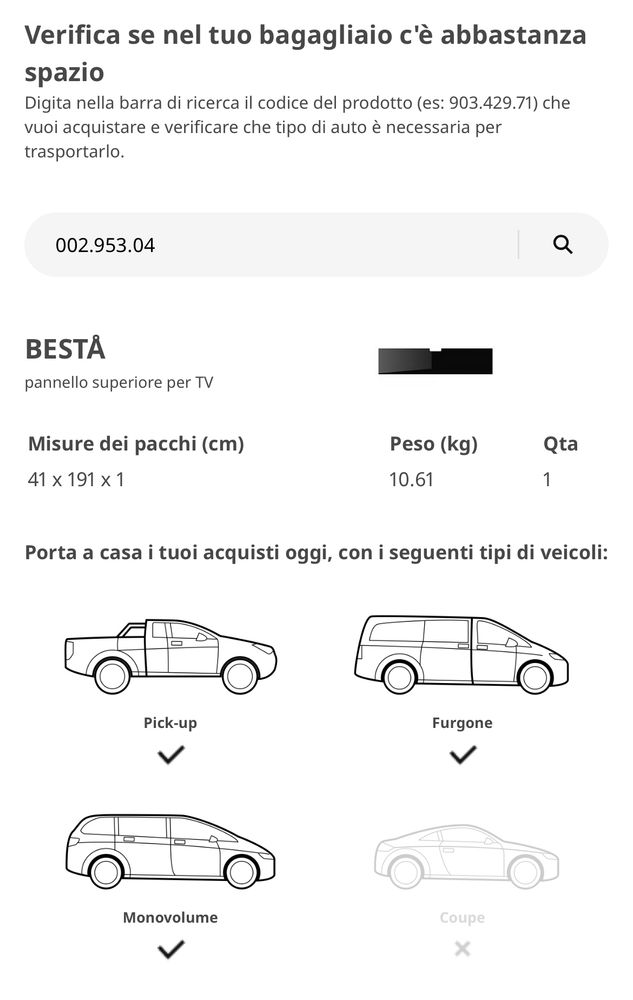Click the Pick-up truck illustration
Viewport: 633px width, 1000px height.
(170, 655)
